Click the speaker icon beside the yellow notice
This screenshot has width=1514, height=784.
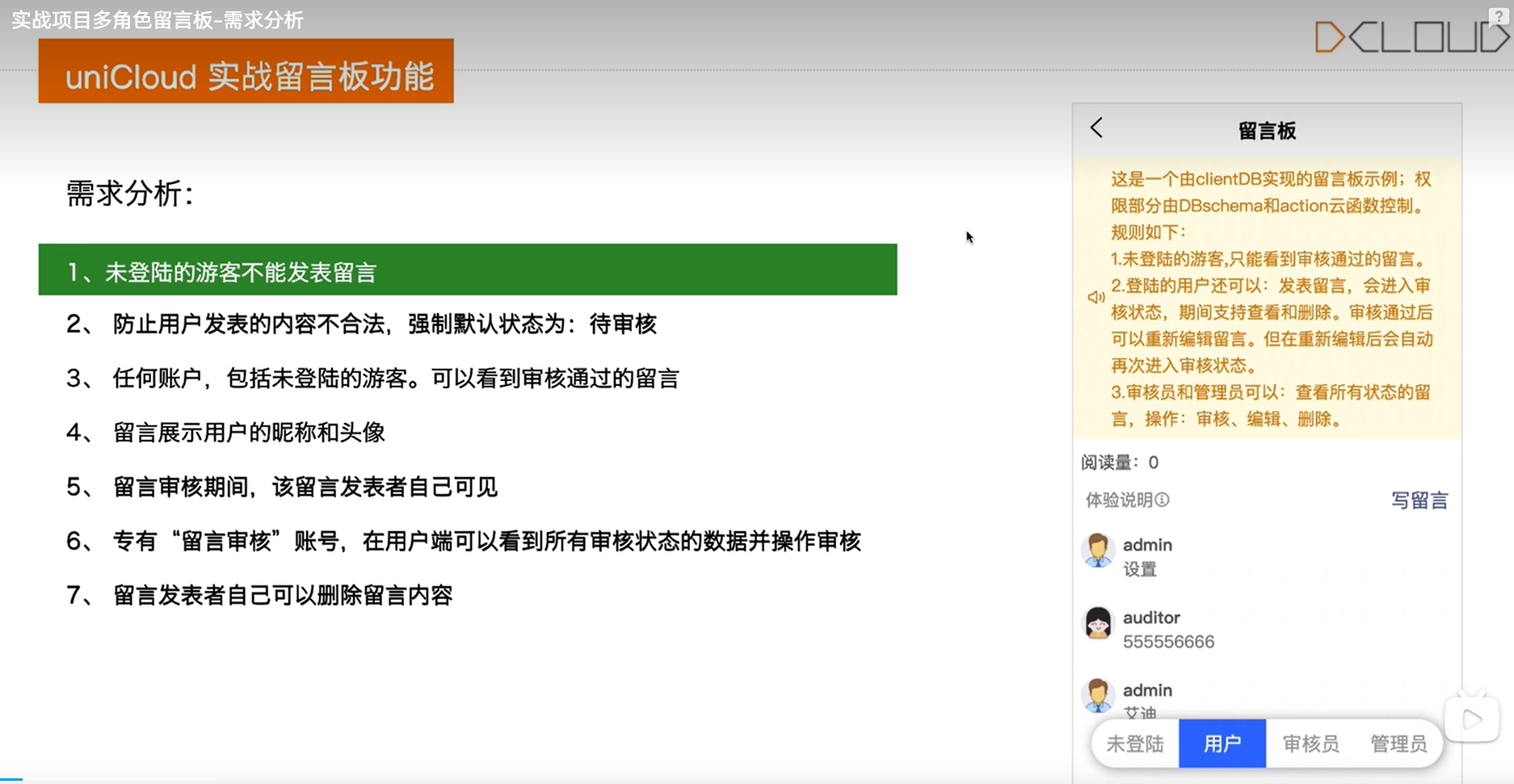pos(1096,297)
